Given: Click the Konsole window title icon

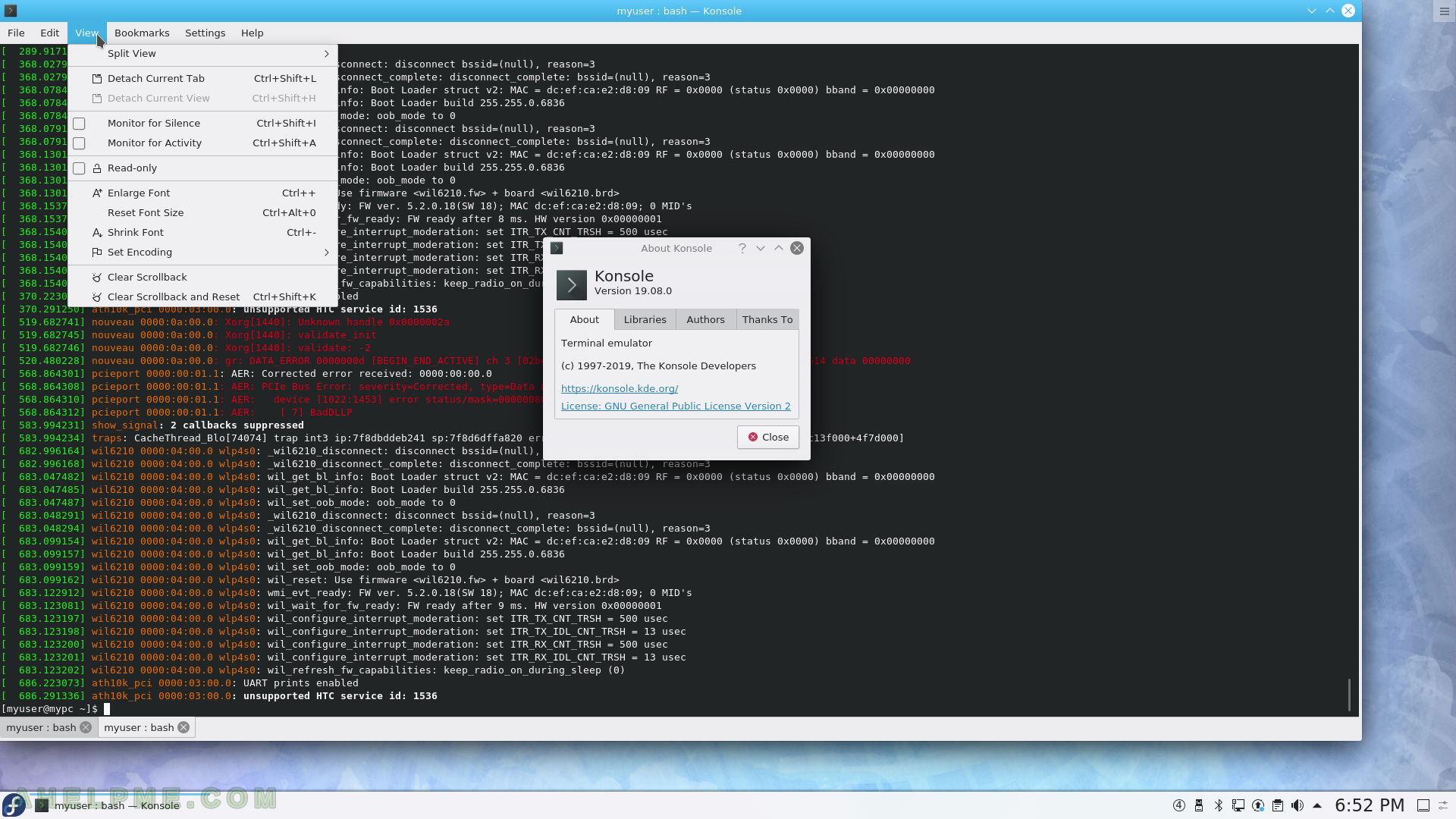Looking at the screenshot, I should point(11,11).
